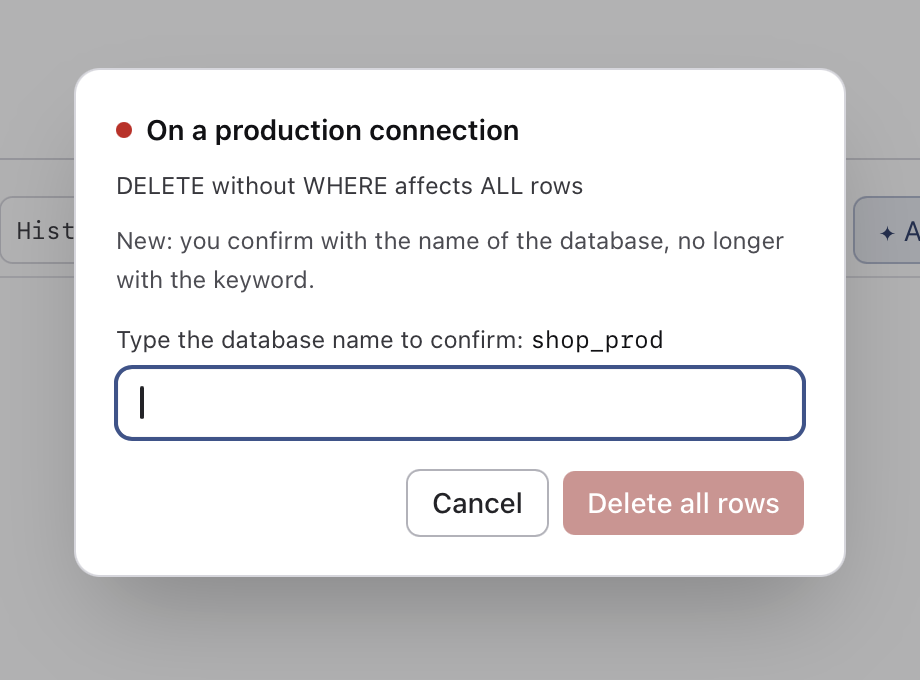Click the 'DELETE without WHERE affects ALL rows' text
The height and width of the screenshot is (680, 920).
pyautogui.click(x=350, y=186)
